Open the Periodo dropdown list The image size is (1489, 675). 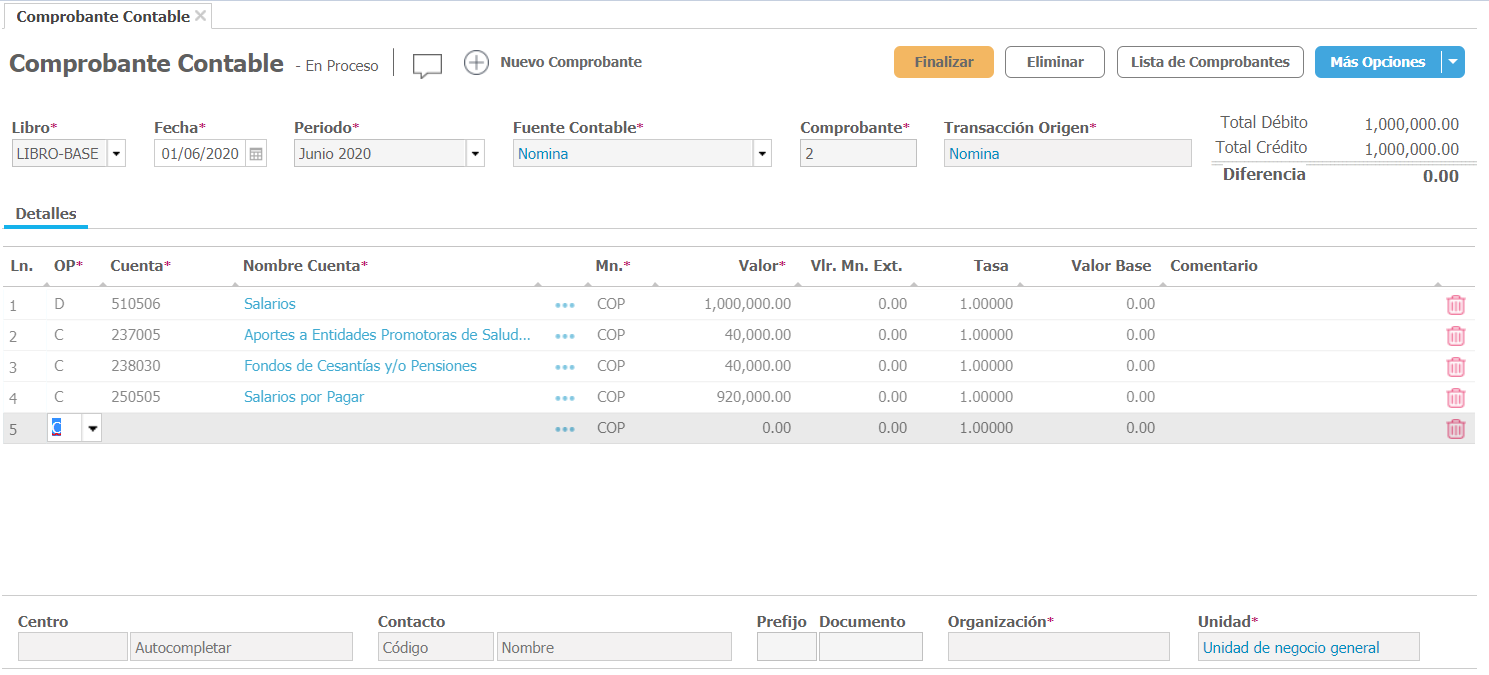475,154
